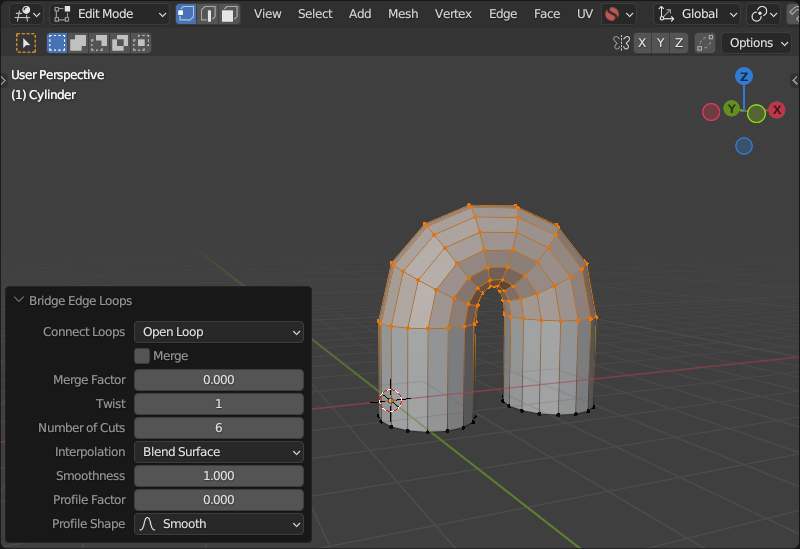Expand the left toolbar arrow

pyautogui.click(x=3, y=80)
